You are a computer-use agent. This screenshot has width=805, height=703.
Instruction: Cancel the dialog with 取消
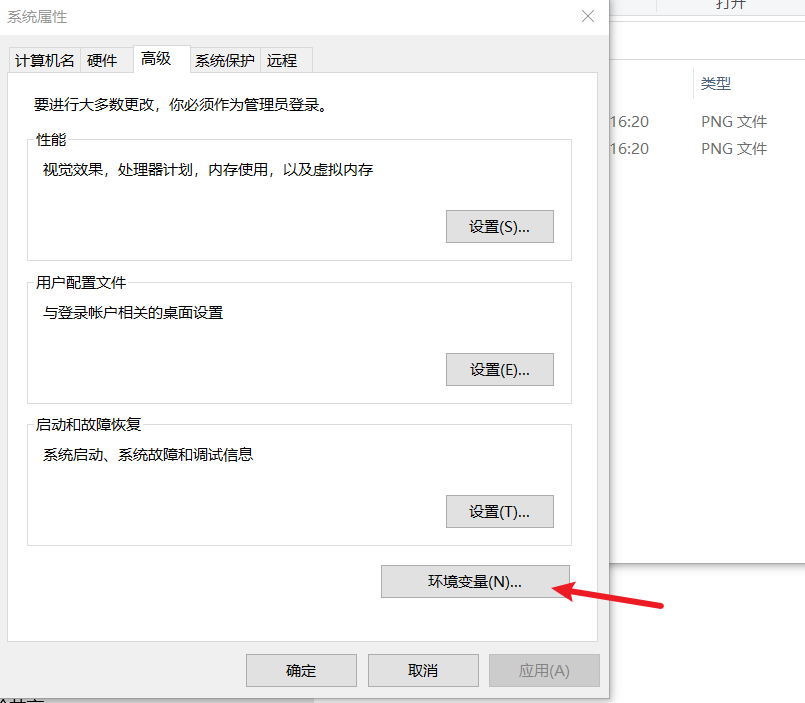tap(423, 671)
